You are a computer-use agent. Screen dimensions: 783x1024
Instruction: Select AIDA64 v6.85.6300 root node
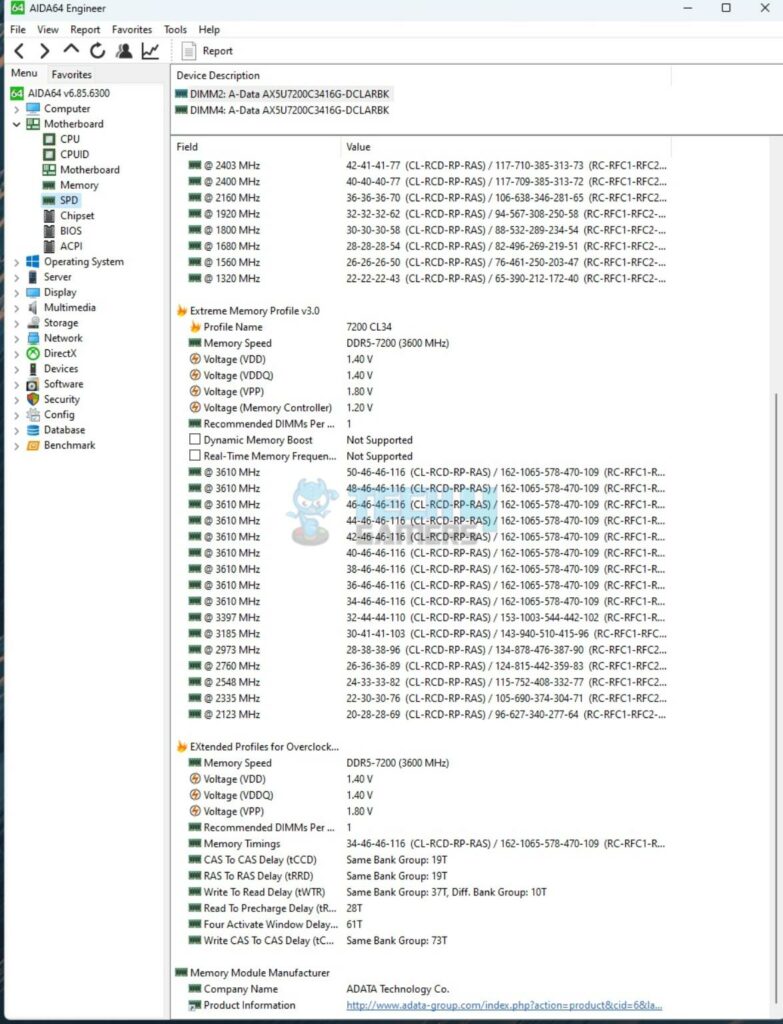pos(60,93)
